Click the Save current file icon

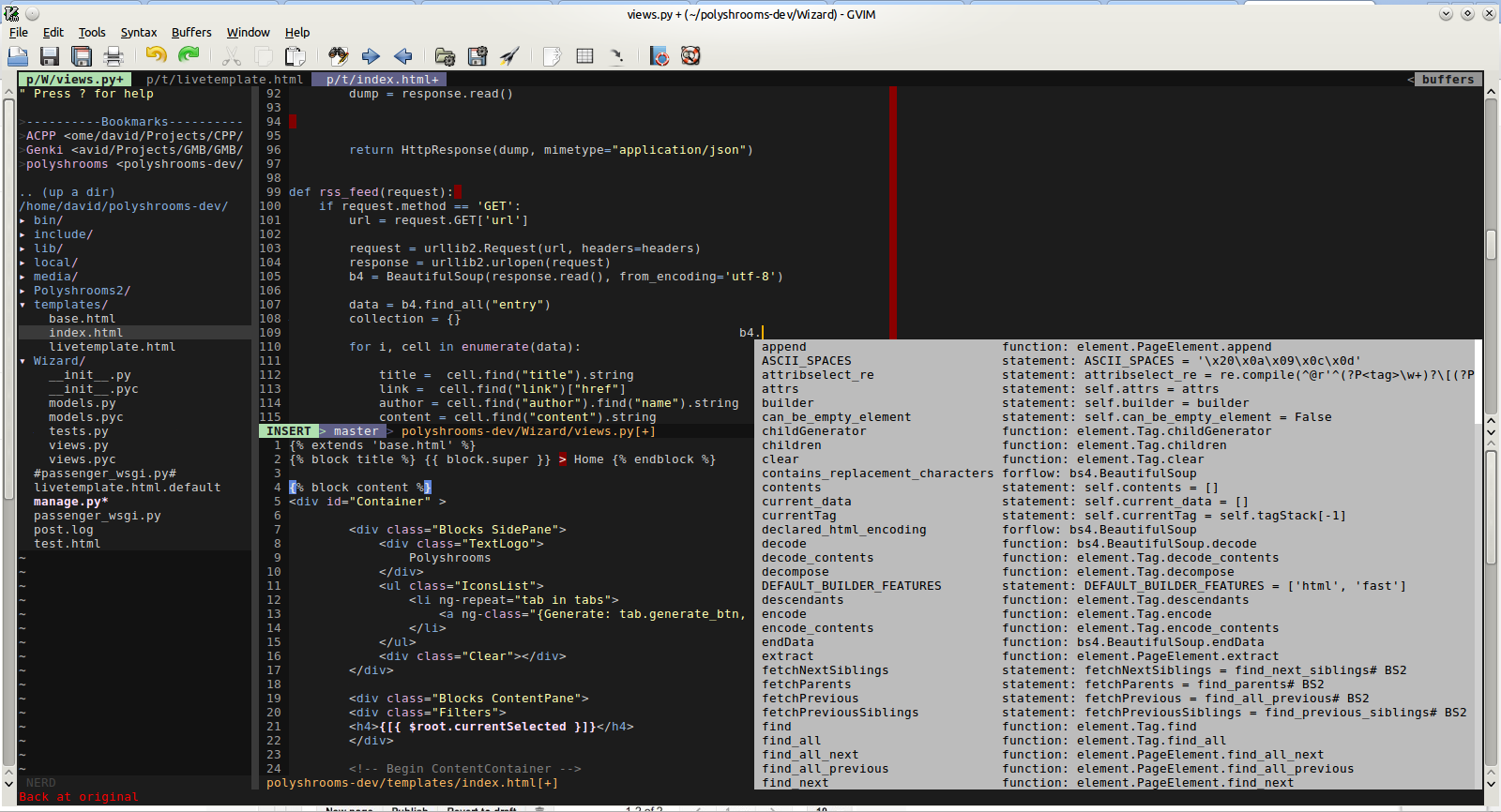[x=50, y=56]
